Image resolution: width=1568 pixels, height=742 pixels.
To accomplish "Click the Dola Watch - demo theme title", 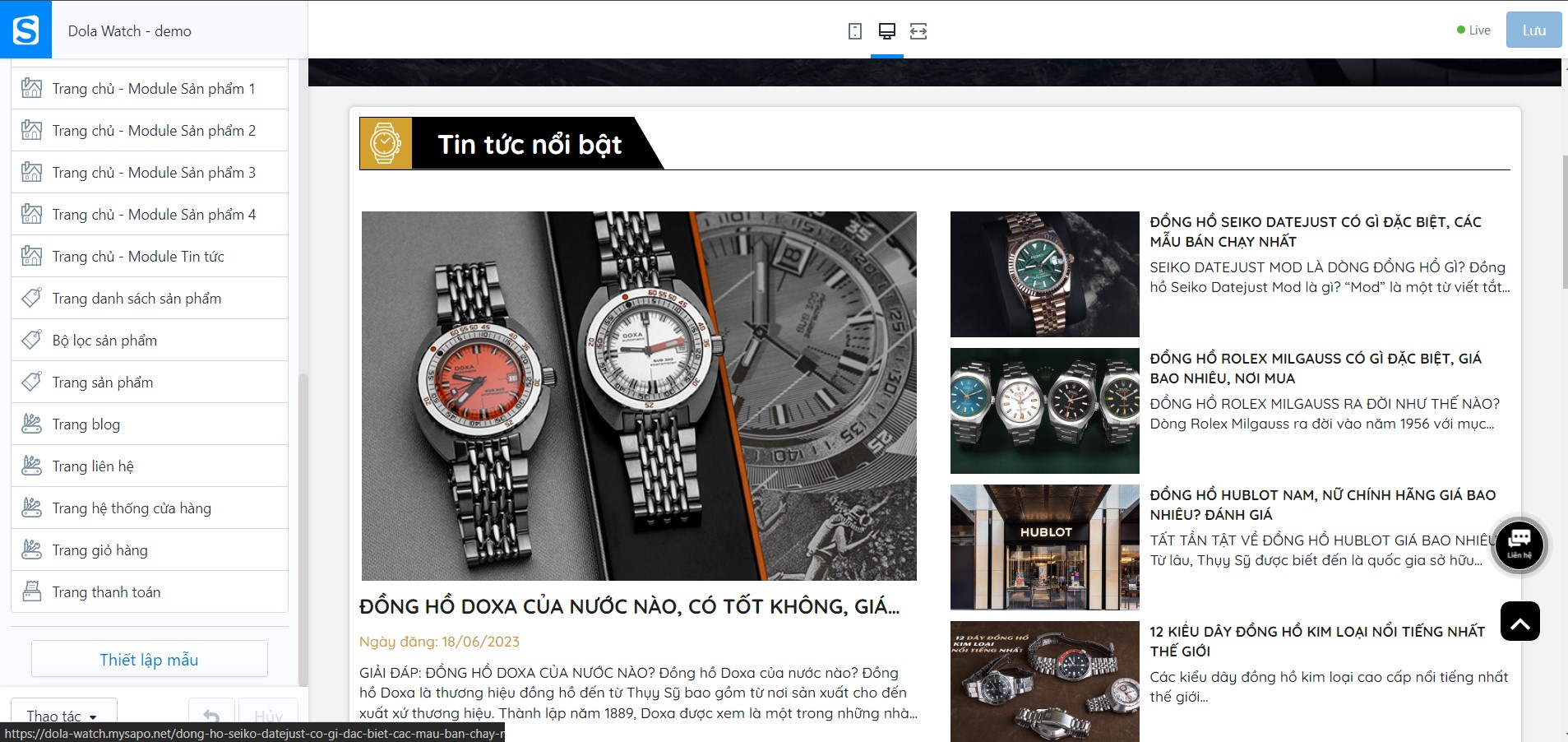I will (x=129, y=30).
